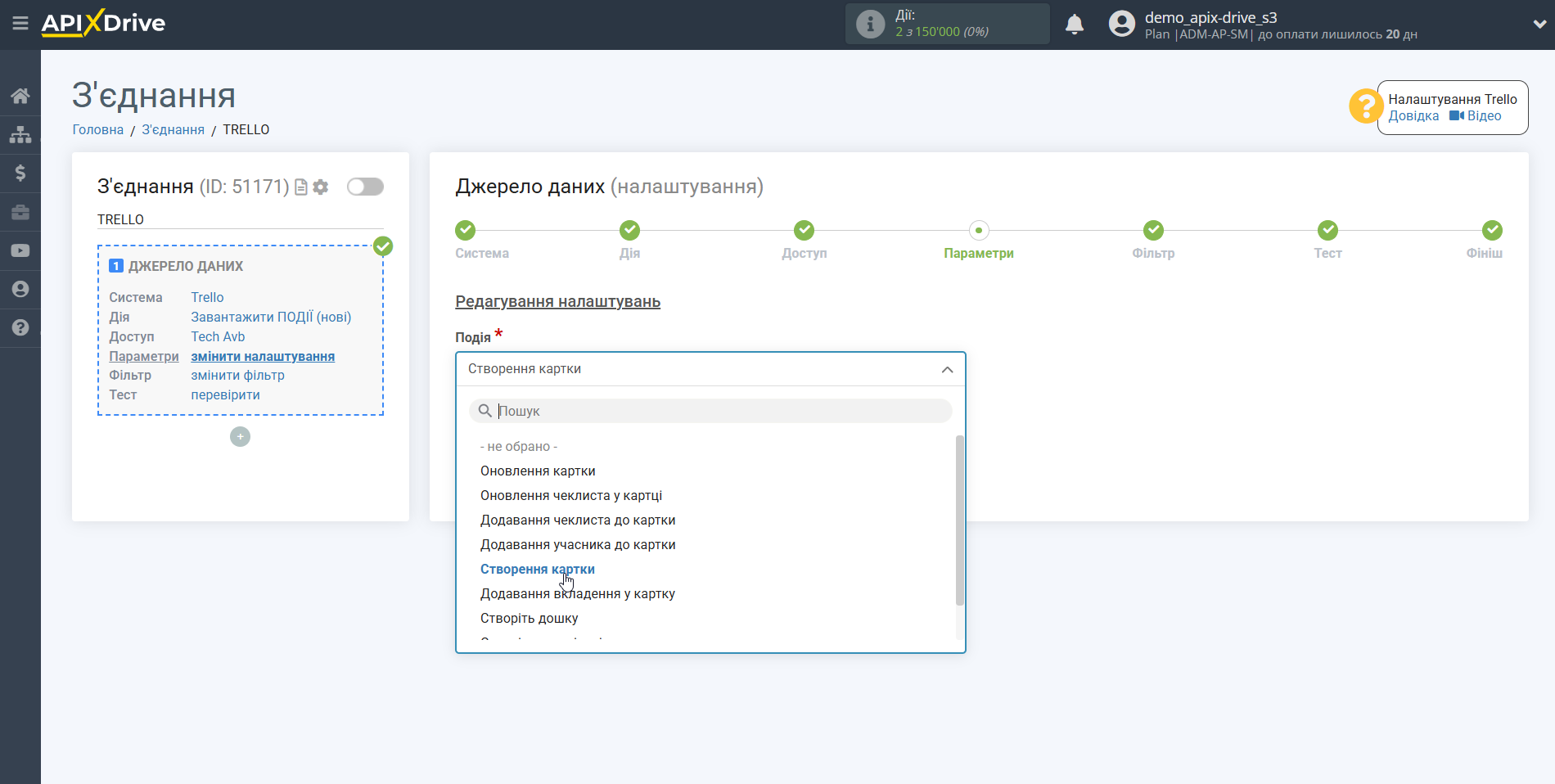Open the notifications bell
The image size is (1555, 784).
coord(1075,25)
